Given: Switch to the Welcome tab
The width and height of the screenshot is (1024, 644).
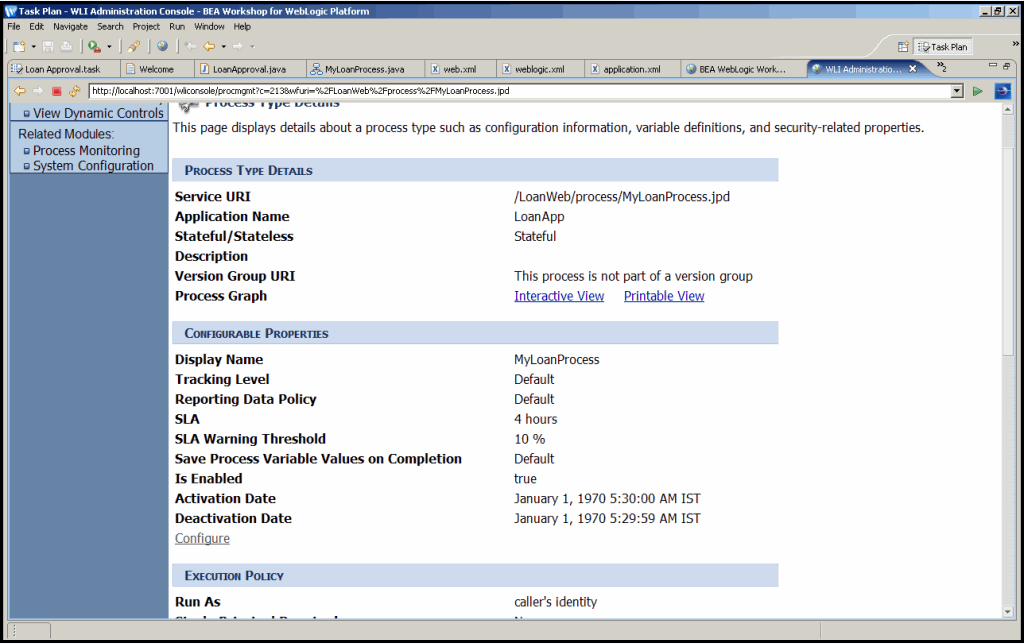Looking at the screenshot, I should click(x=156, y=69).
